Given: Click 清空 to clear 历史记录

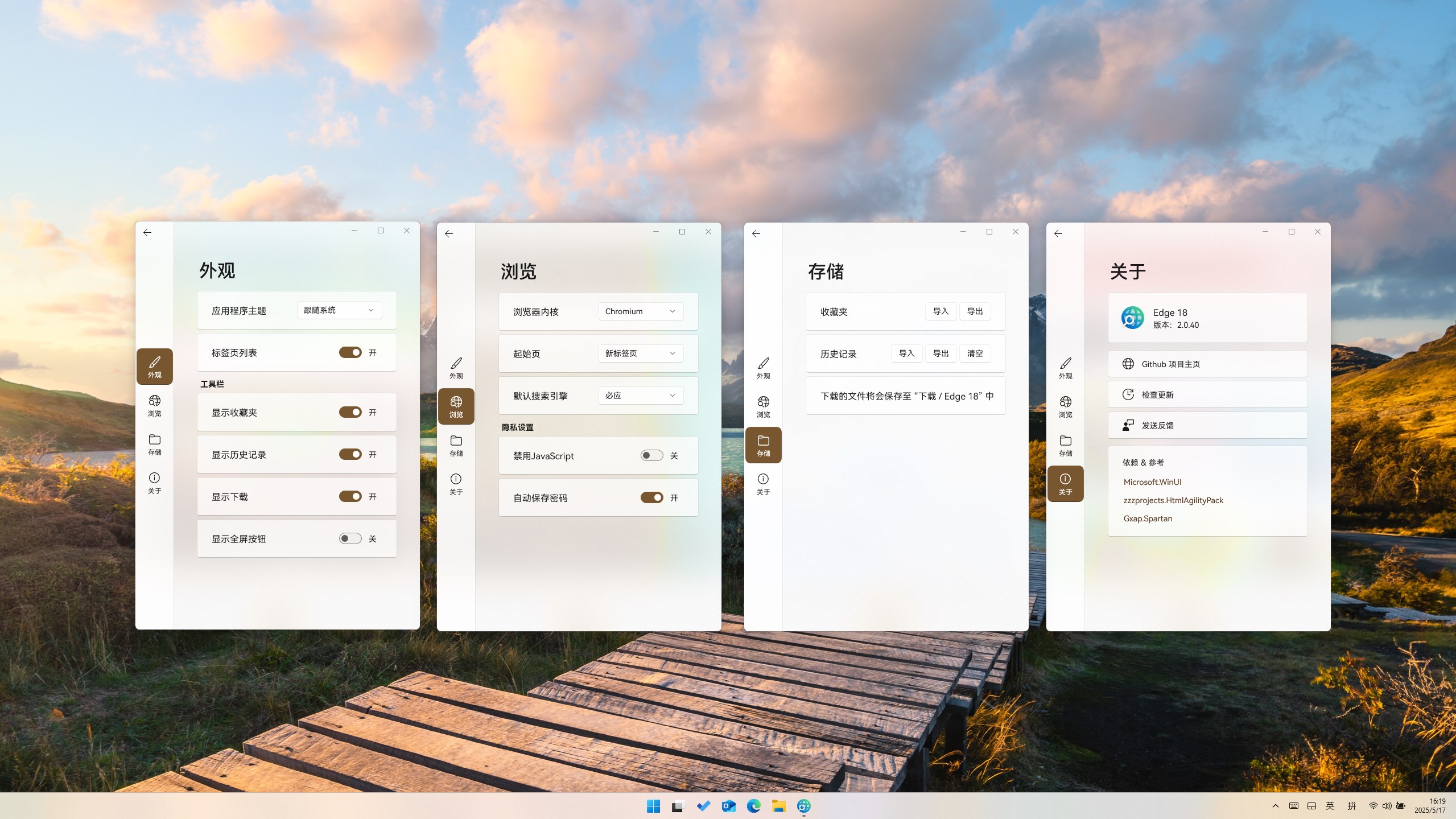Looking at the screenshot, I should click(x=975, y=353).
